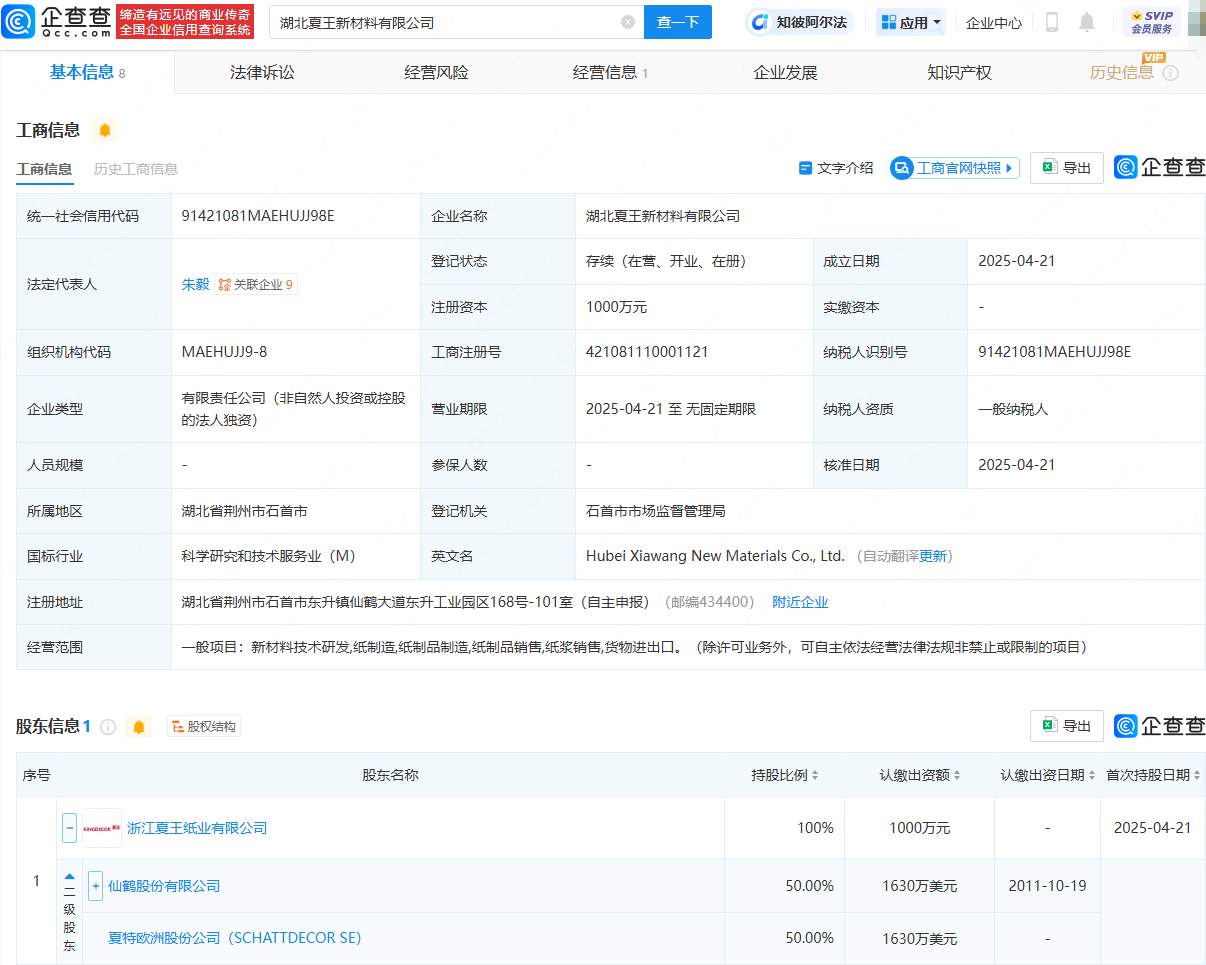Screen dimensions: 1206x965
Task: Open 夏特欧洲股份公司 (SCHATTDECOR SE) link
Action: (x=235, y=938)
